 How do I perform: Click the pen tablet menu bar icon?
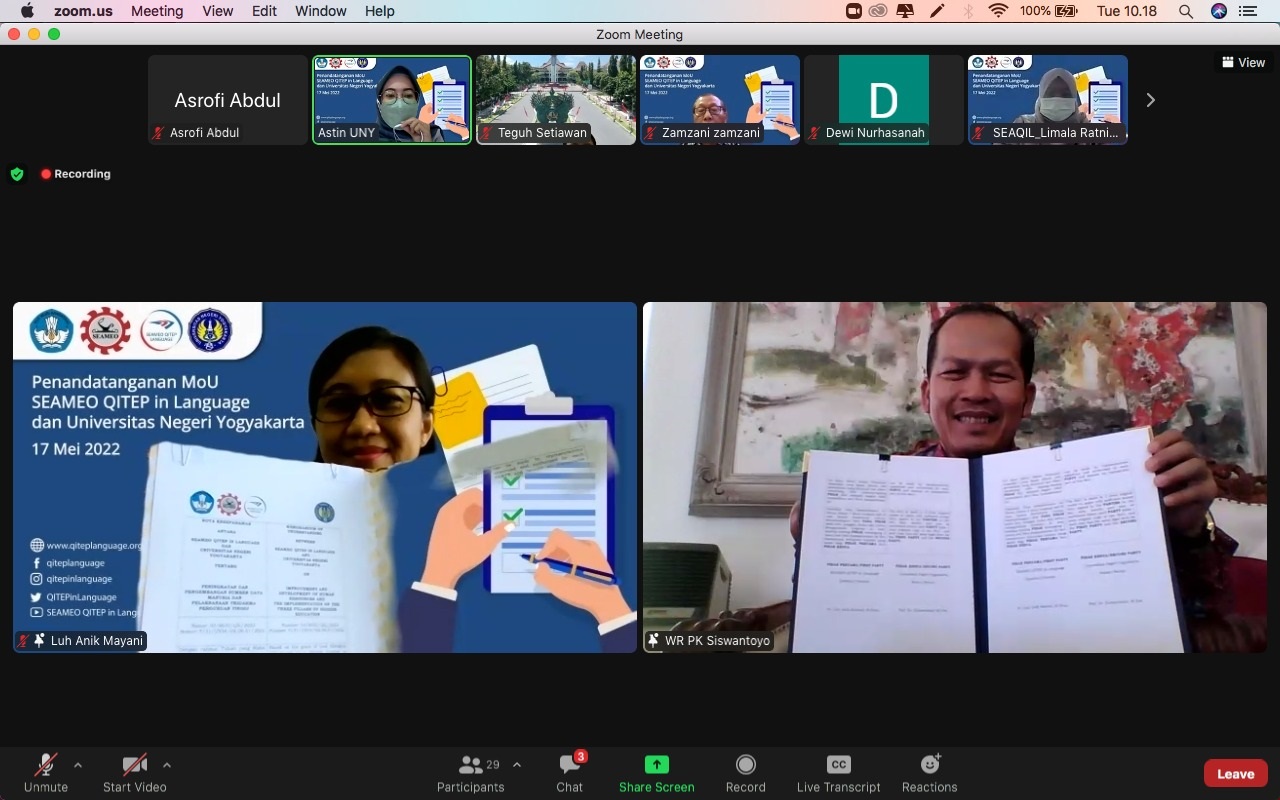coord(937,11)
